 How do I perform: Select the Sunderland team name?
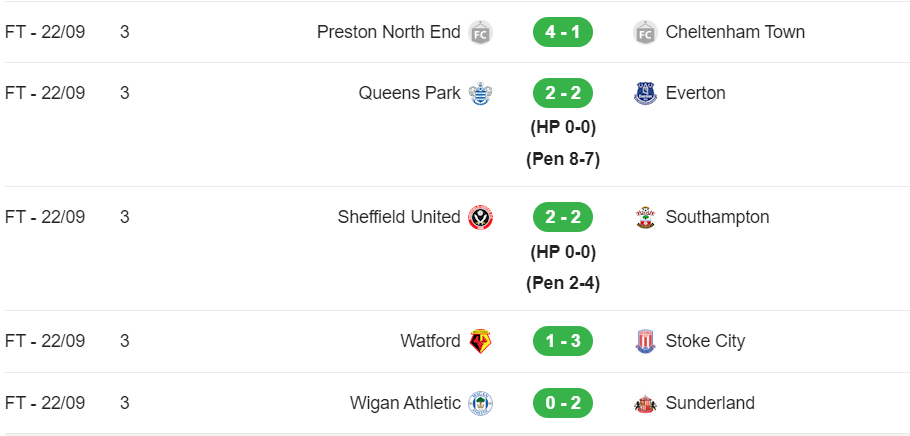coord(710,403)
